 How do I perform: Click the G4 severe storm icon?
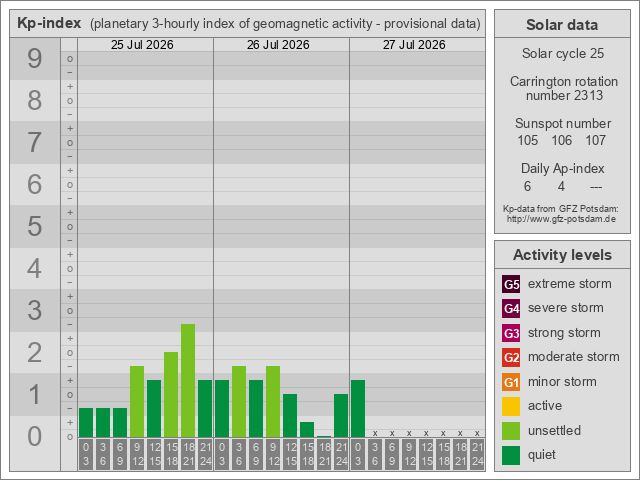coord(511,308)
